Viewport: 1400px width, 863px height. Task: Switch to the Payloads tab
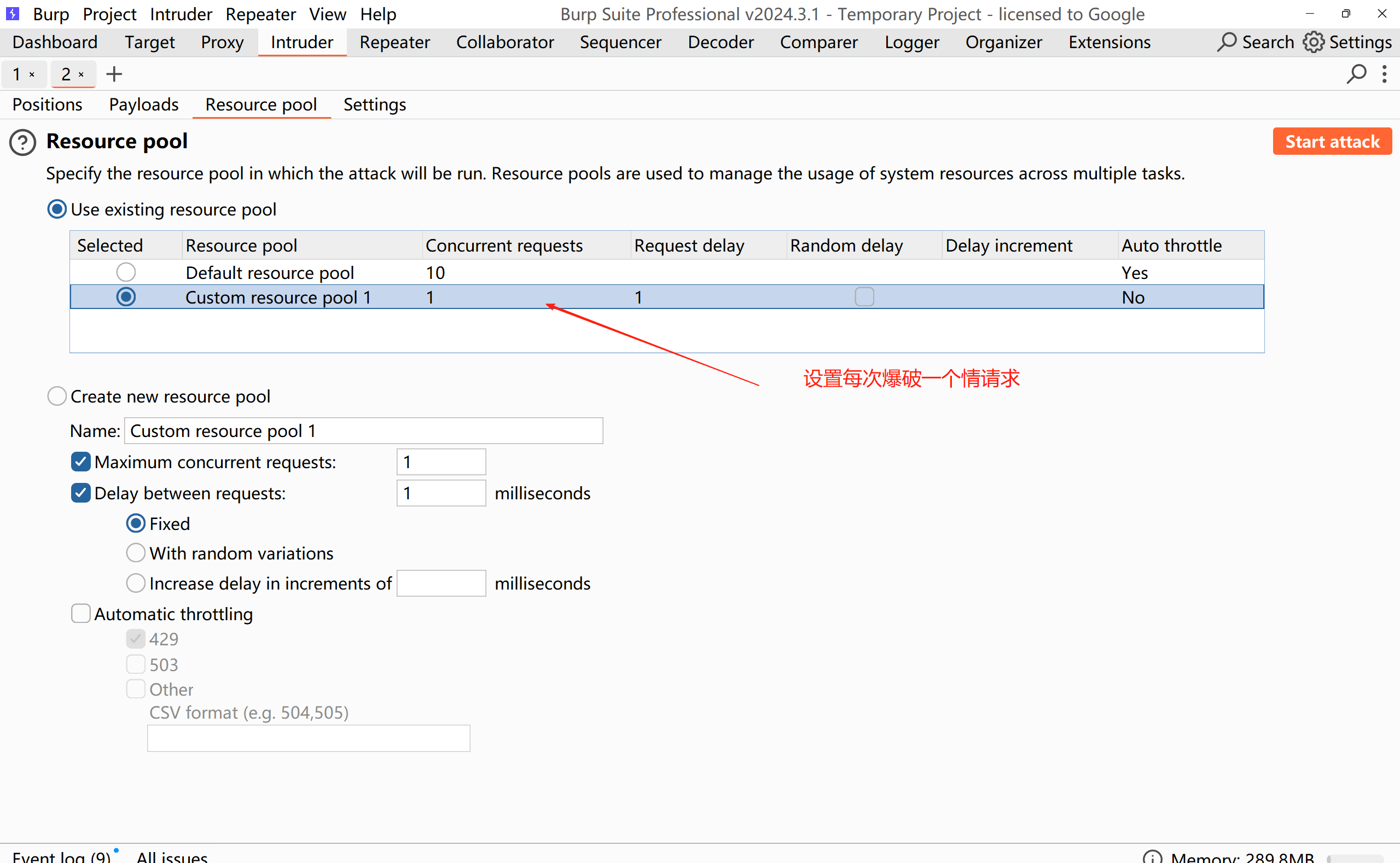[143, 104]
